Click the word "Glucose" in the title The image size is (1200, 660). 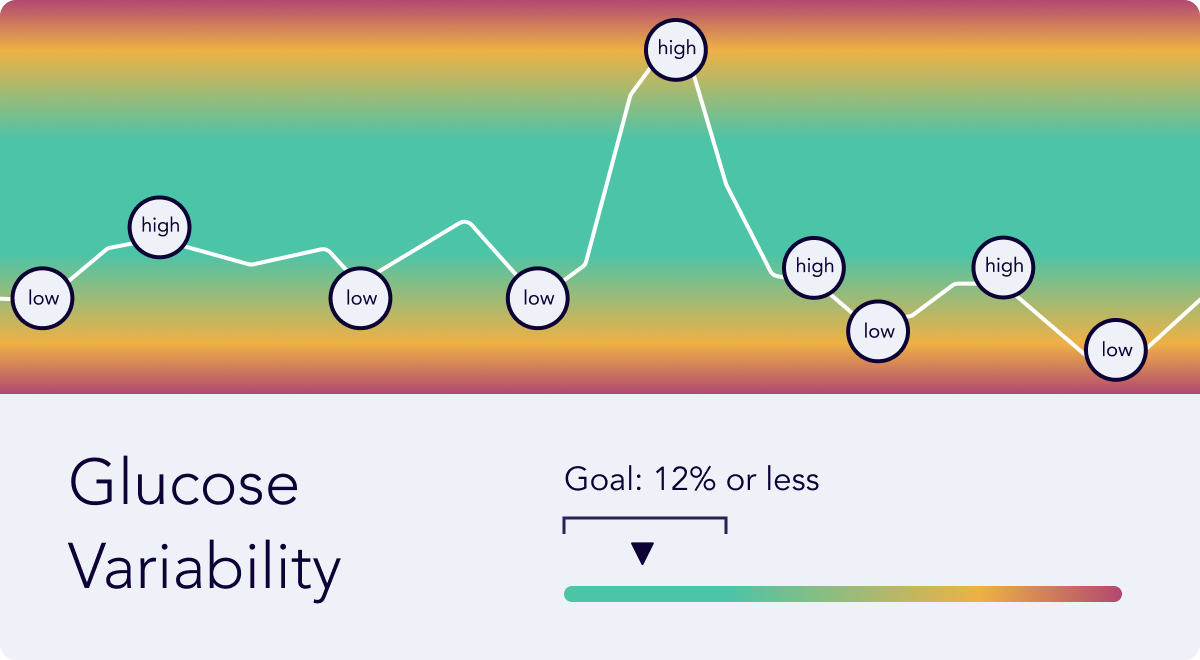click(x=184, y=483)
